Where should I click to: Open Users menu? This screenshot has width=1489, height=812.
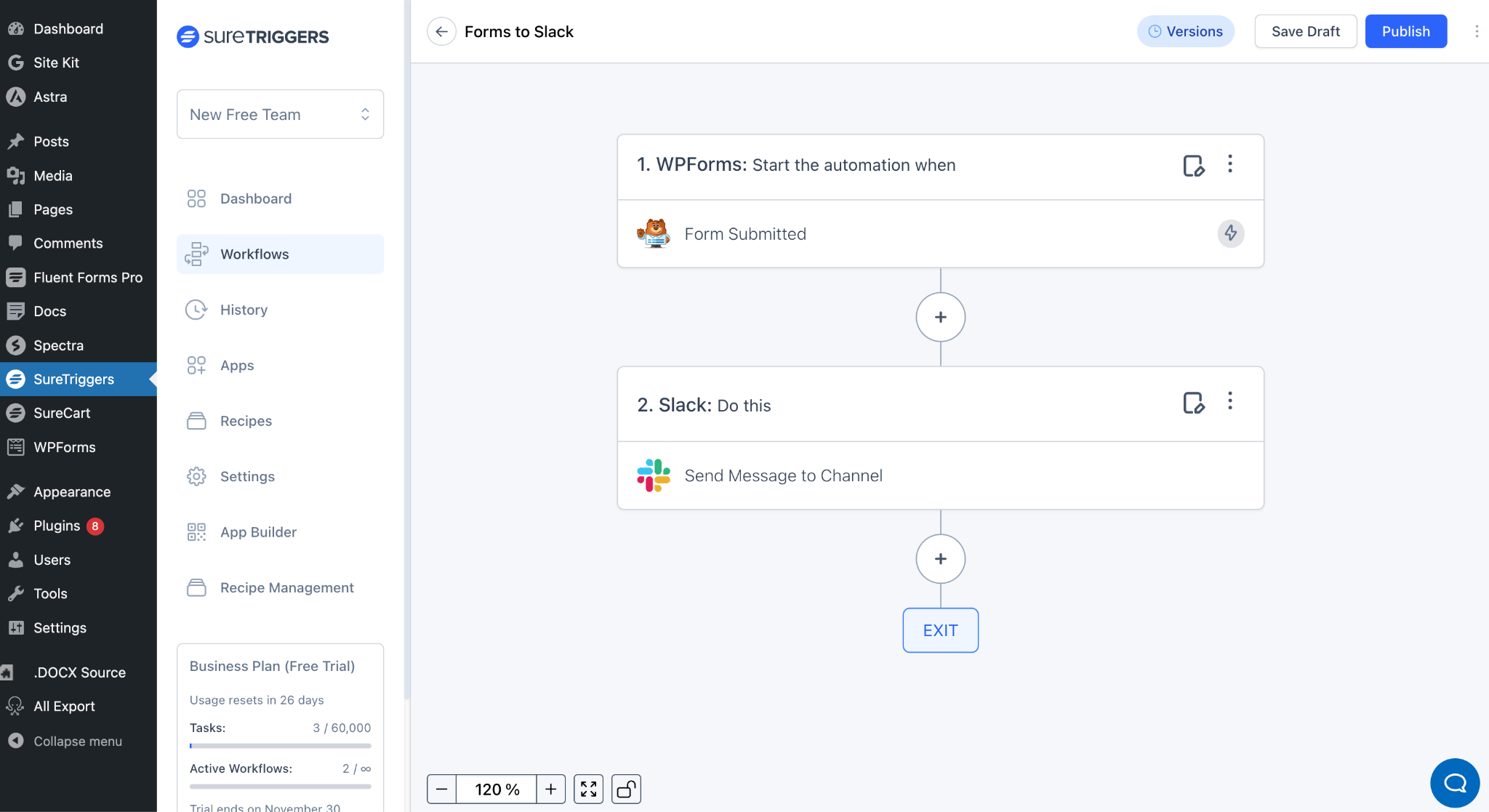pyautogui.click(x=79, y=560)
